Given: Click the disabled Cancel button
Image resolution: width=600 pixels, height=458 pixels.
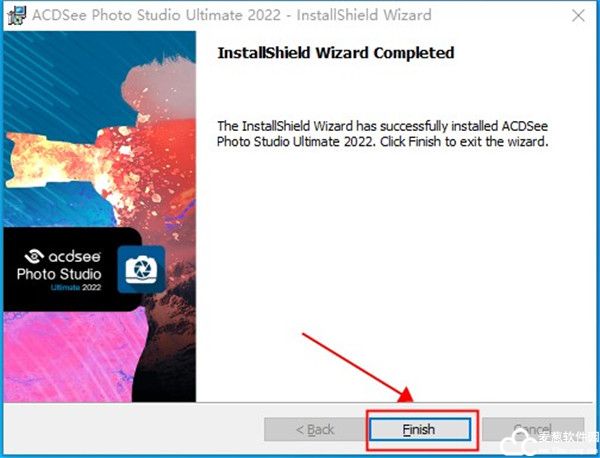Looking at the screenshot, I should click(533, 429).
